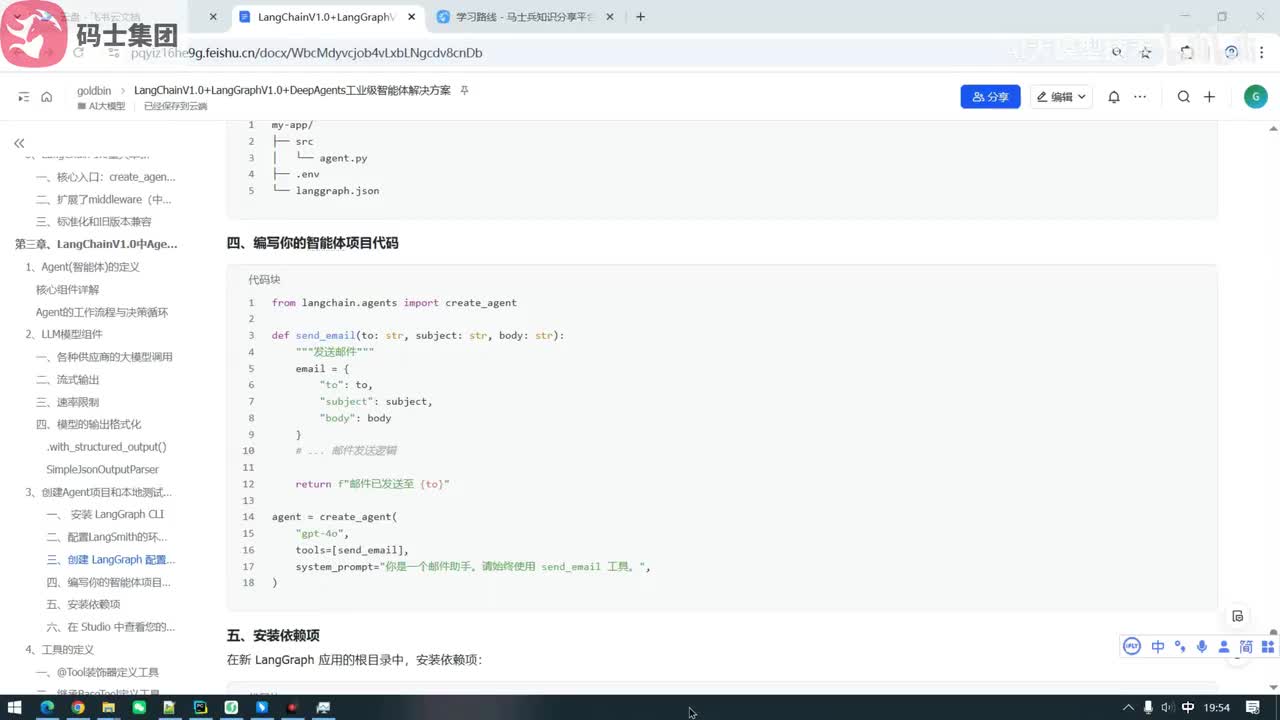Open File Explorer from taskbar
Screen dimensions: 1280x720
(x=108, y=708)
